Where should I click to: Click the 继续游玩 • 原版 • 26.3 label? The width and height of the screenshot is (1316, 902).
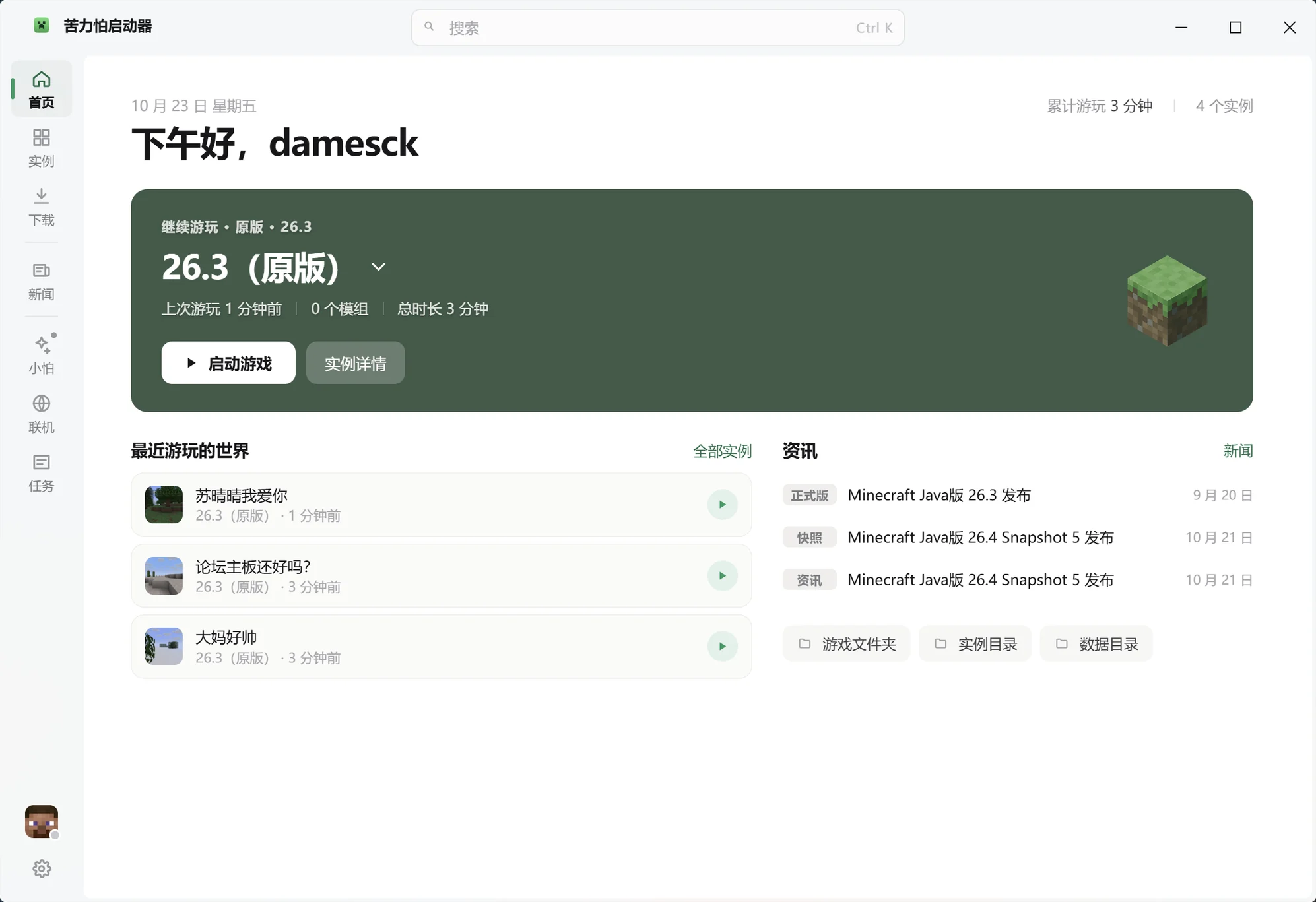click(x=236, y=227)
